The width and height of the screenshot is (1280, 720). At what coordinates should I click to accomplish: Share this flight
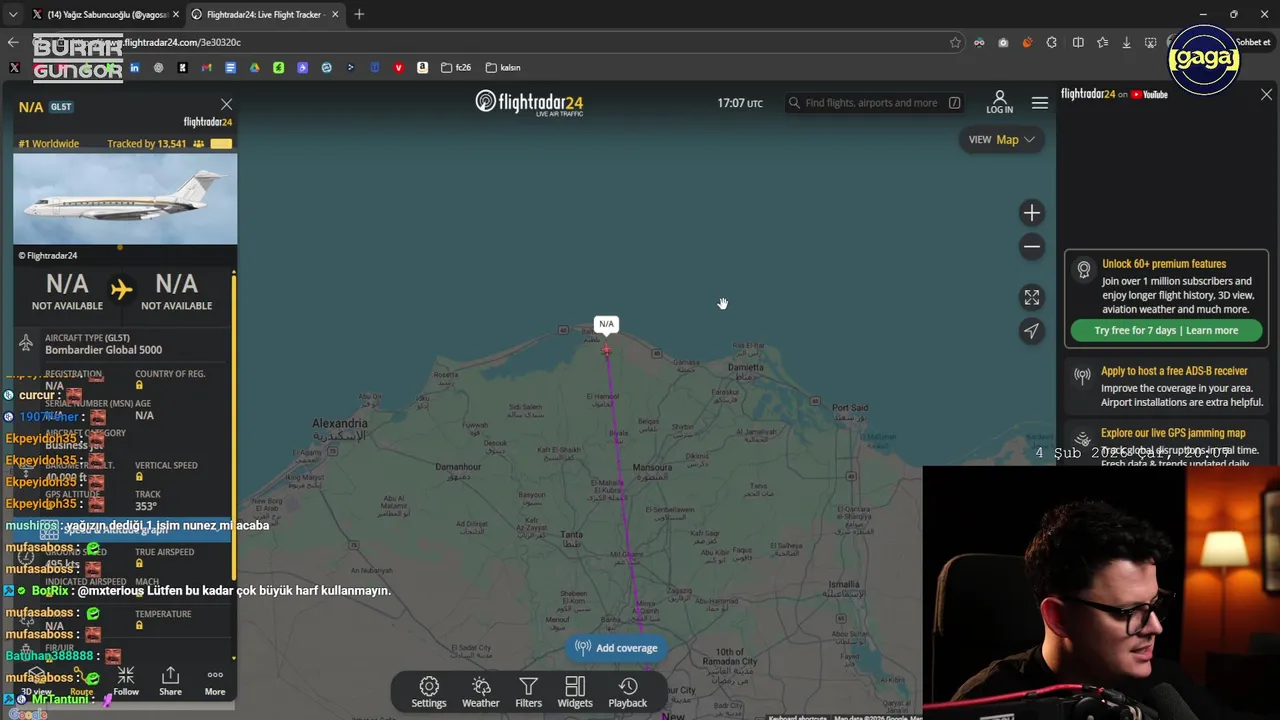[x=171, y=682]
